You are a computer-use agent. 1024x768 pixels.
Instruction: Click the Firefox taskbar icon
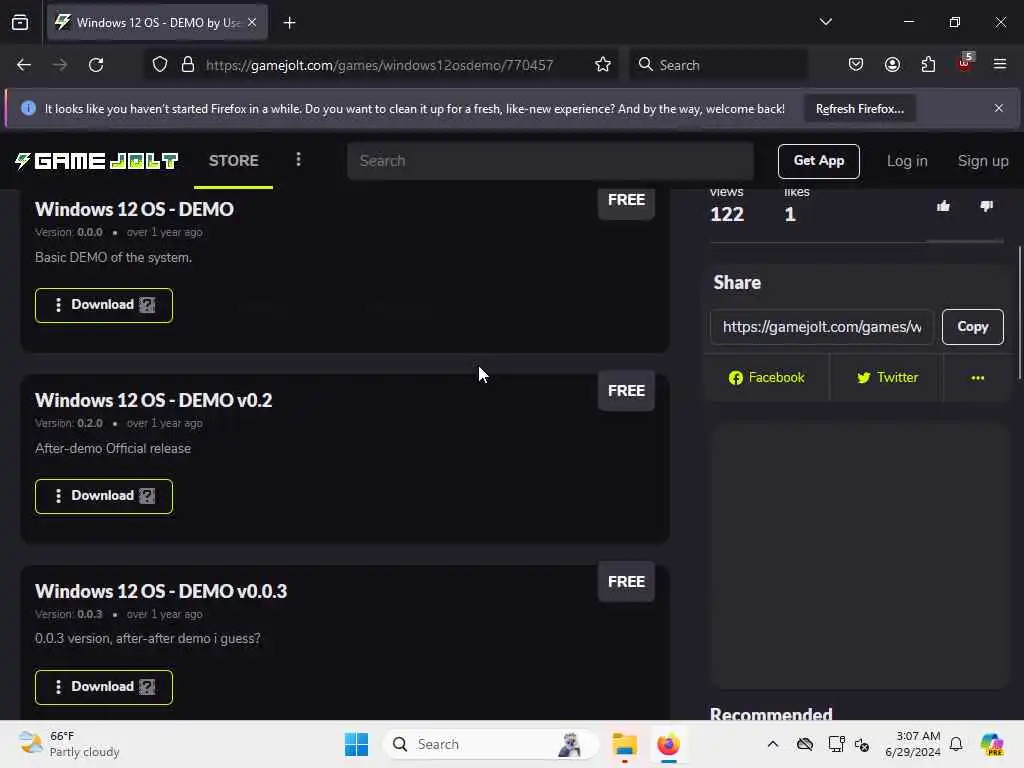668,744
